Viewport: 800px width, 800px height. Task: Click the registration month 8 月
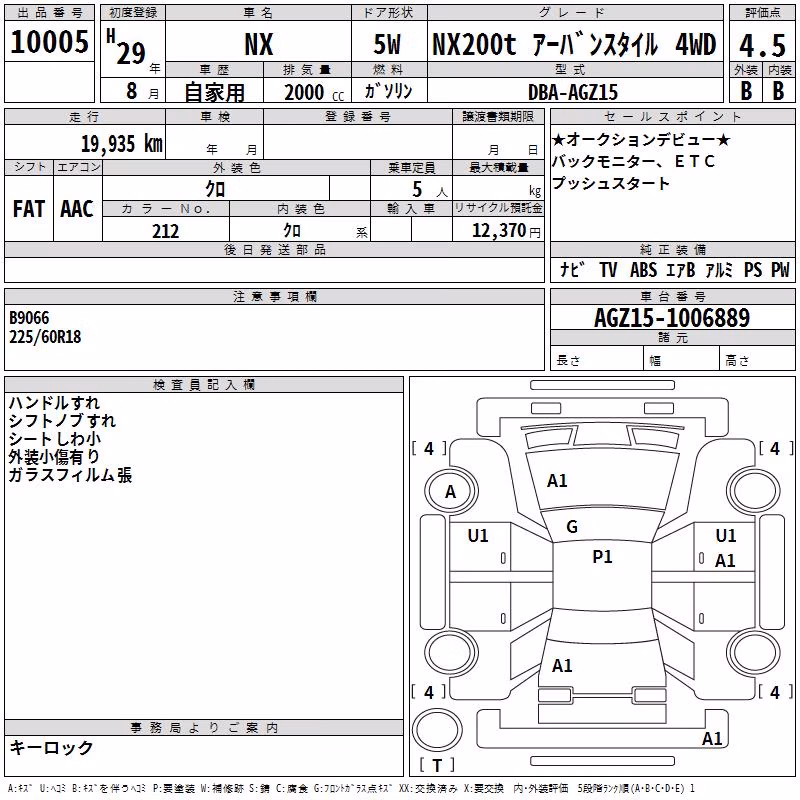(142, 91)
